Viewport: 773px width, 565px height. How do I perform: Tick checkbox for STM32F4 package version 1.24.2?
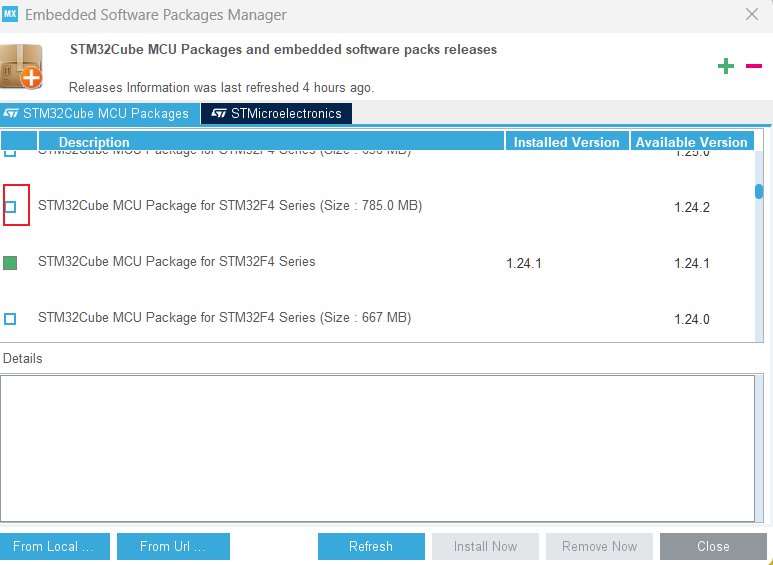click(10, 207)
